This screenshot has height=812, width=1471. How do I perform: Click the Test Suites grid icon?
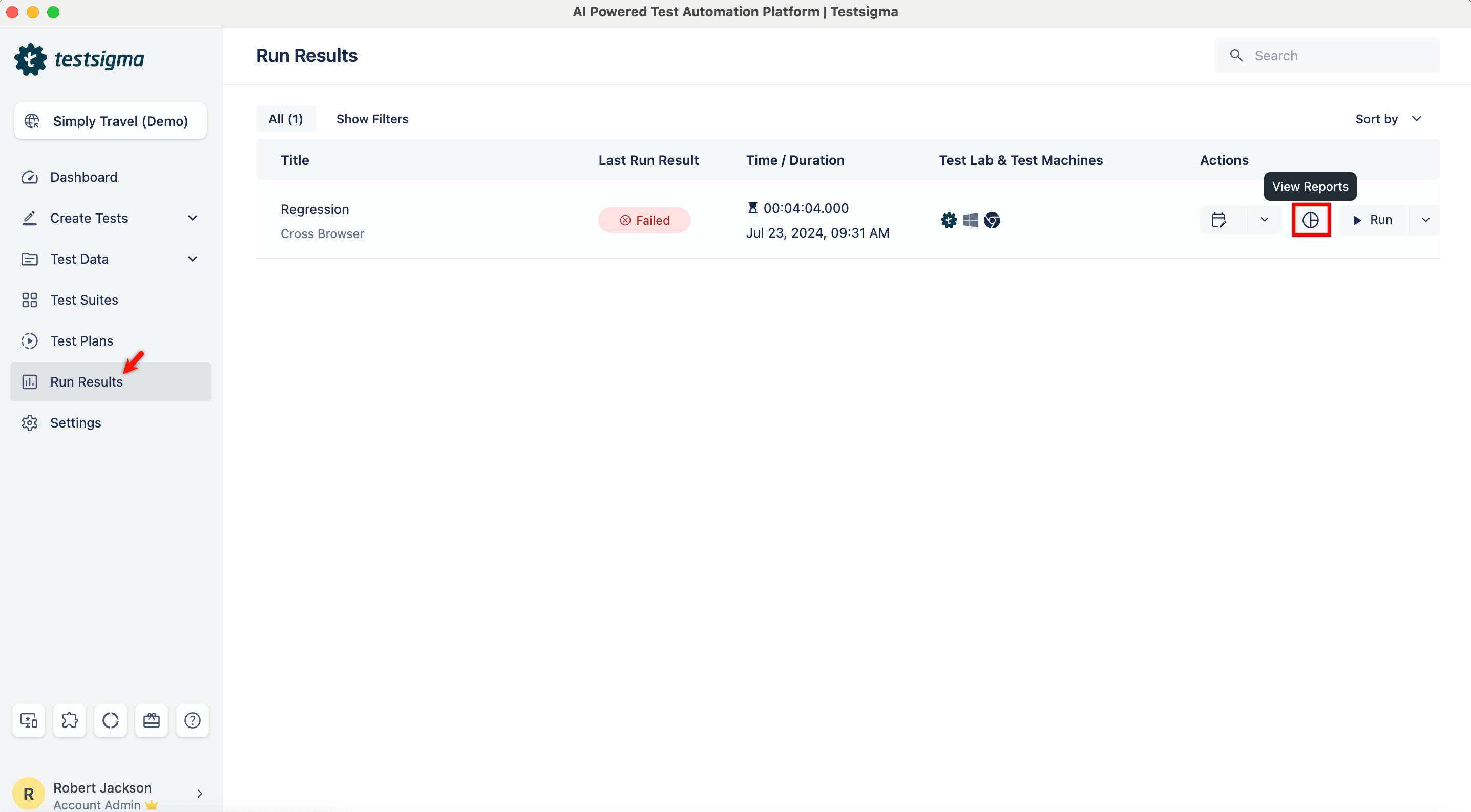[30, 300]
